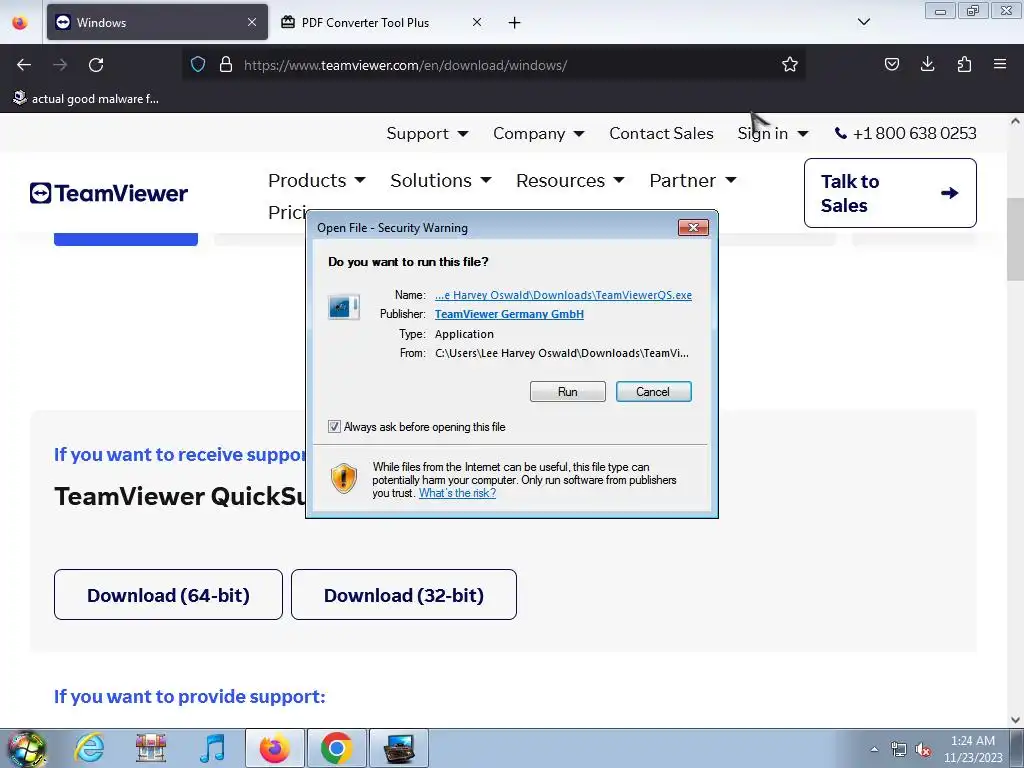Open the Save to Pocket icon

[891, 64]
